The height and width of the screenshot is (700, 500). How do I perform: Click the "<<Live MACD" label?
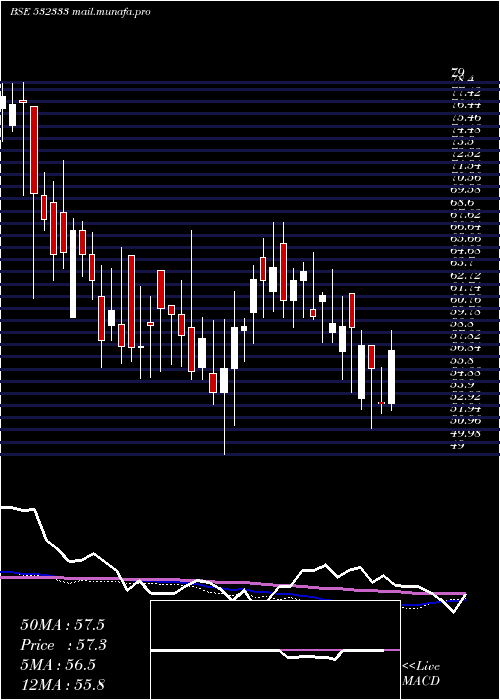point(421,674)
